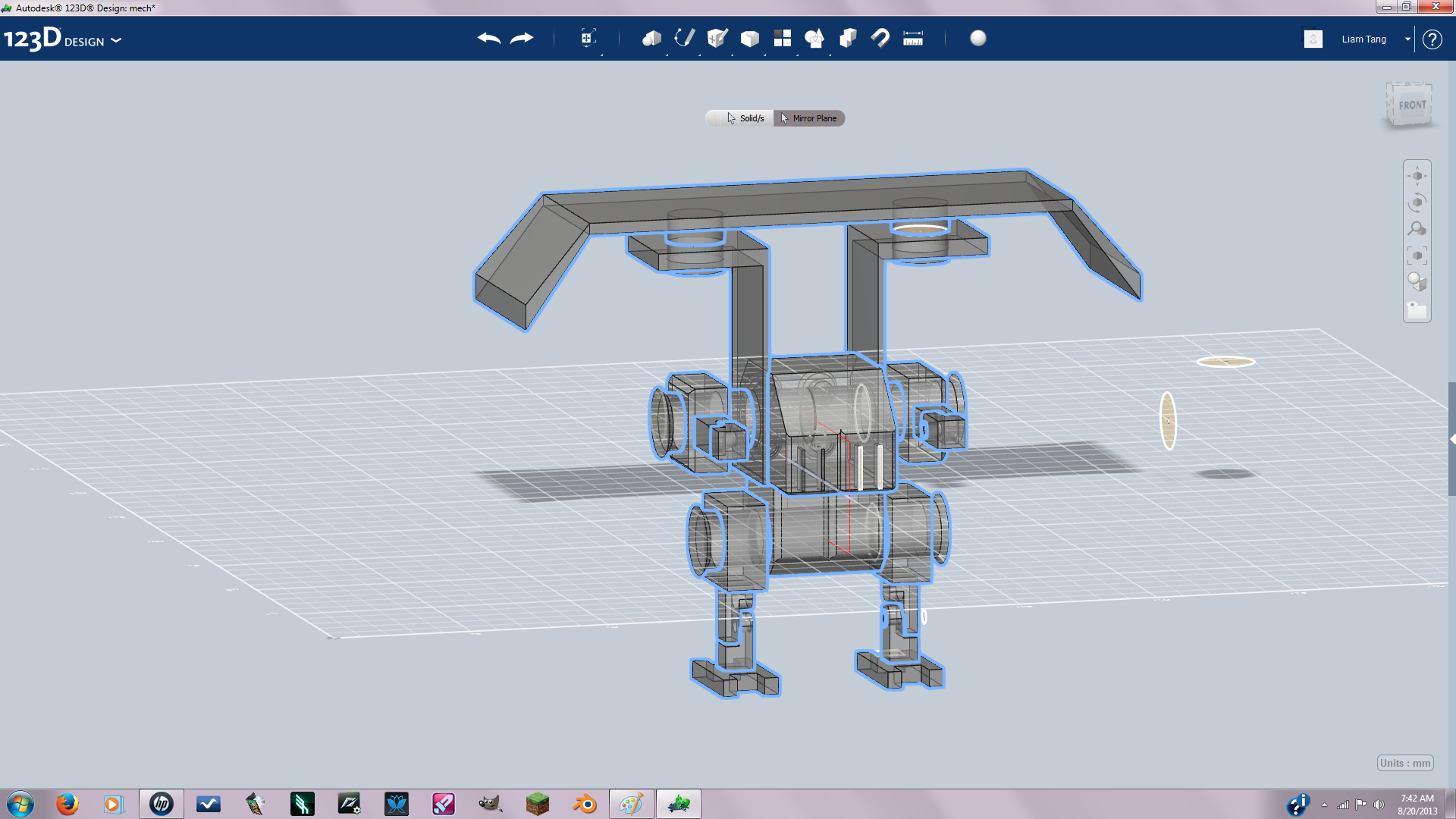Change units via Units : mm button

coord(1405,763)
